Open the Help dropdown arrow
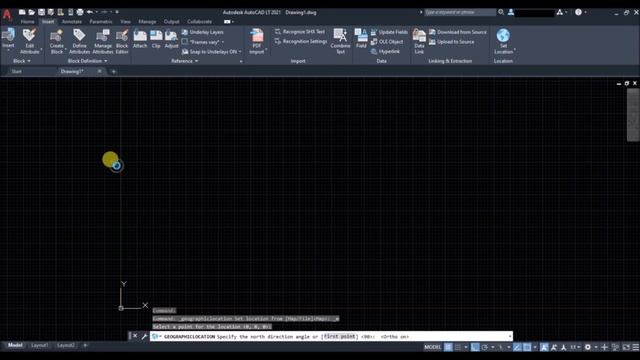This screenshot has height=360, width=640. [x=586, y=12]
